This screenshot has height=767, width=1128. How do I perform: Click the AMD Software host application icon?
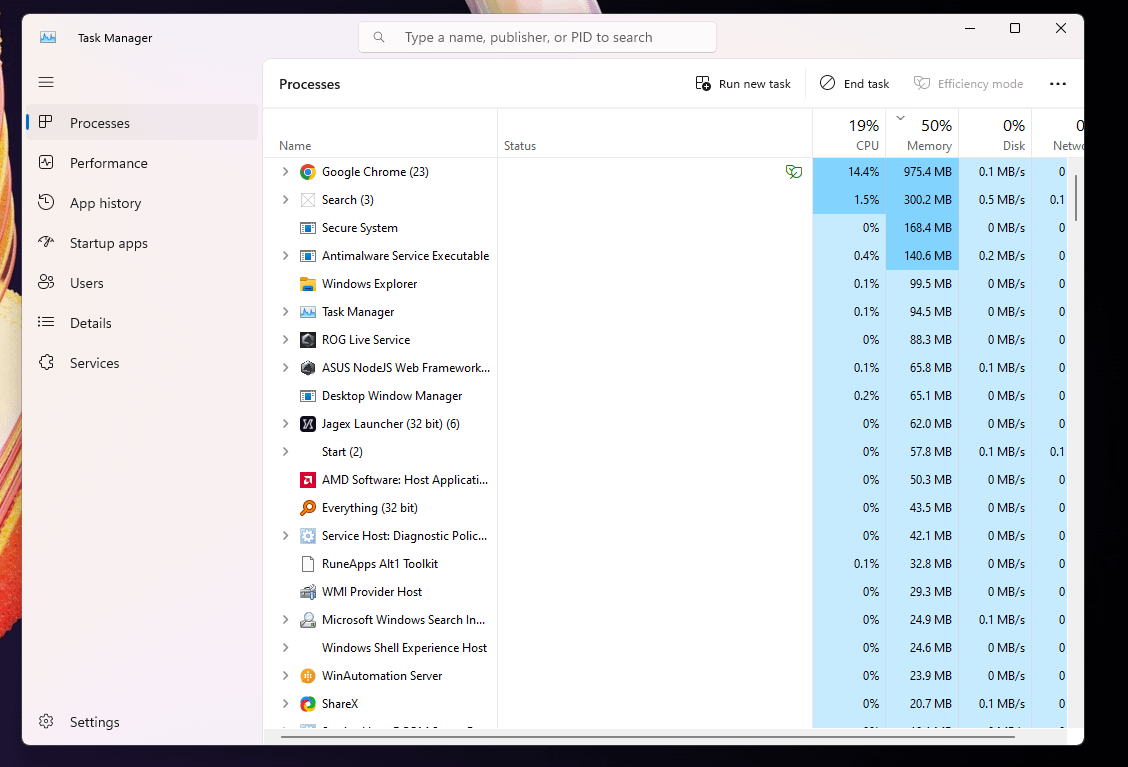308,480
